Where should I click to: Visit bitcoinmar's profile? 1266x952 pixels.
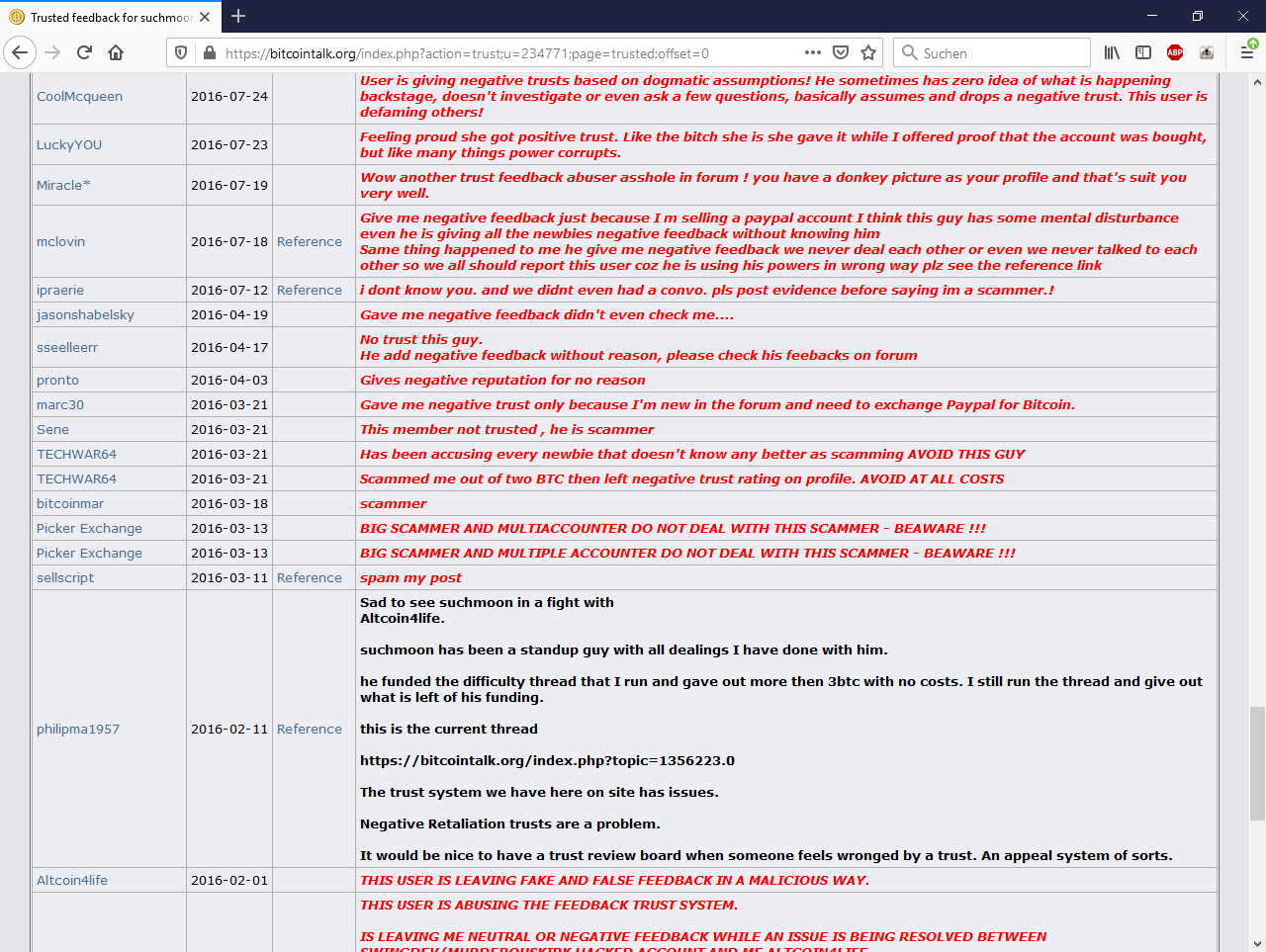pyautogui.click(x=70, y=504)
